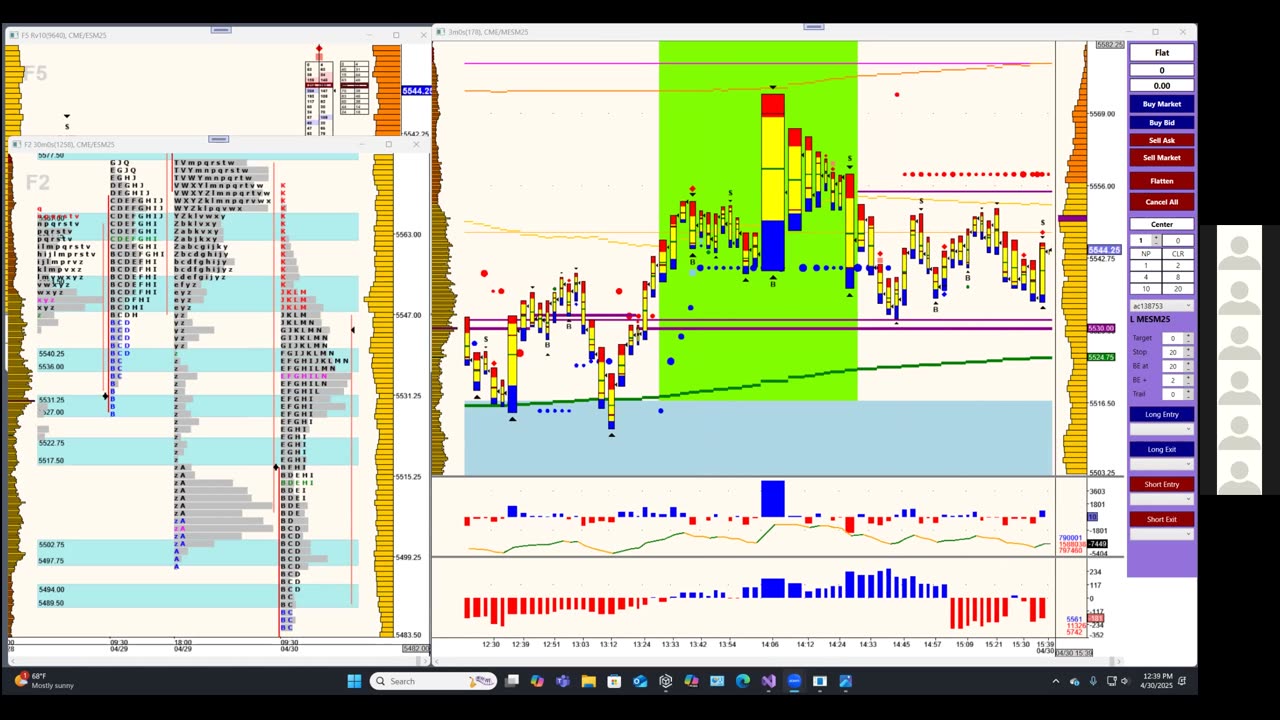Choose quantity preset 8
The height and width of the screenshot is (720, 1280).
tap(1178, 277)
